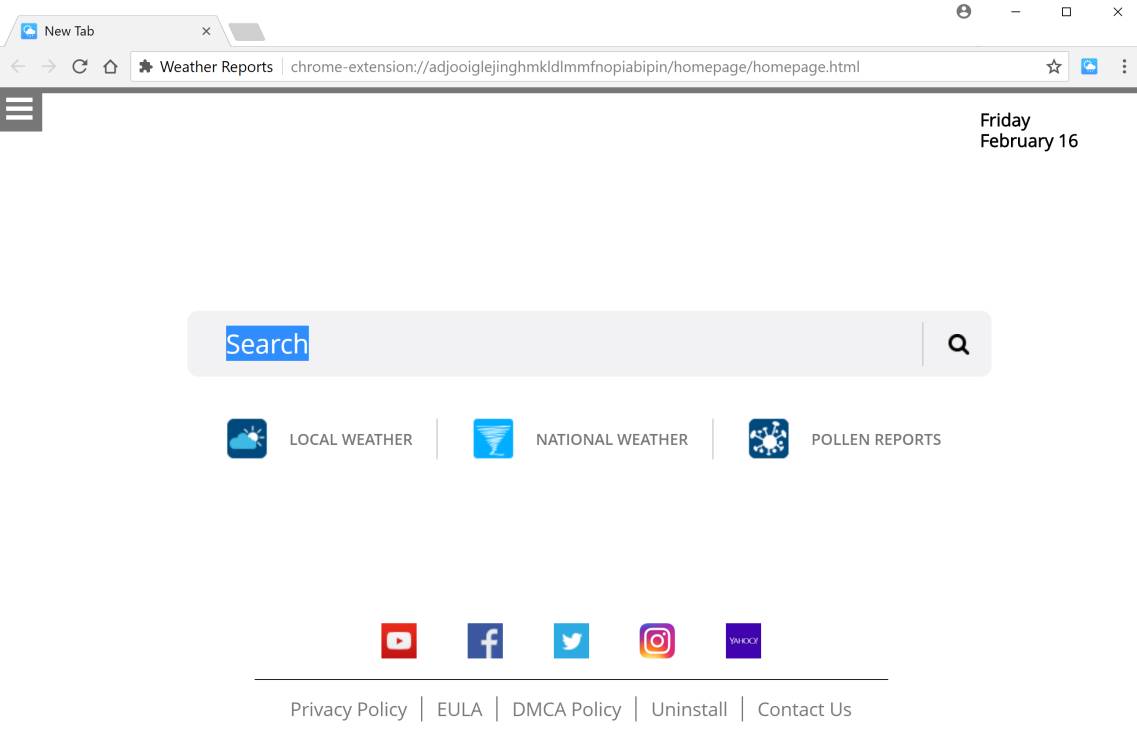
Task: Open Yahoo via its purple icon
Action: pyautogui.click(x=743, y=640)
